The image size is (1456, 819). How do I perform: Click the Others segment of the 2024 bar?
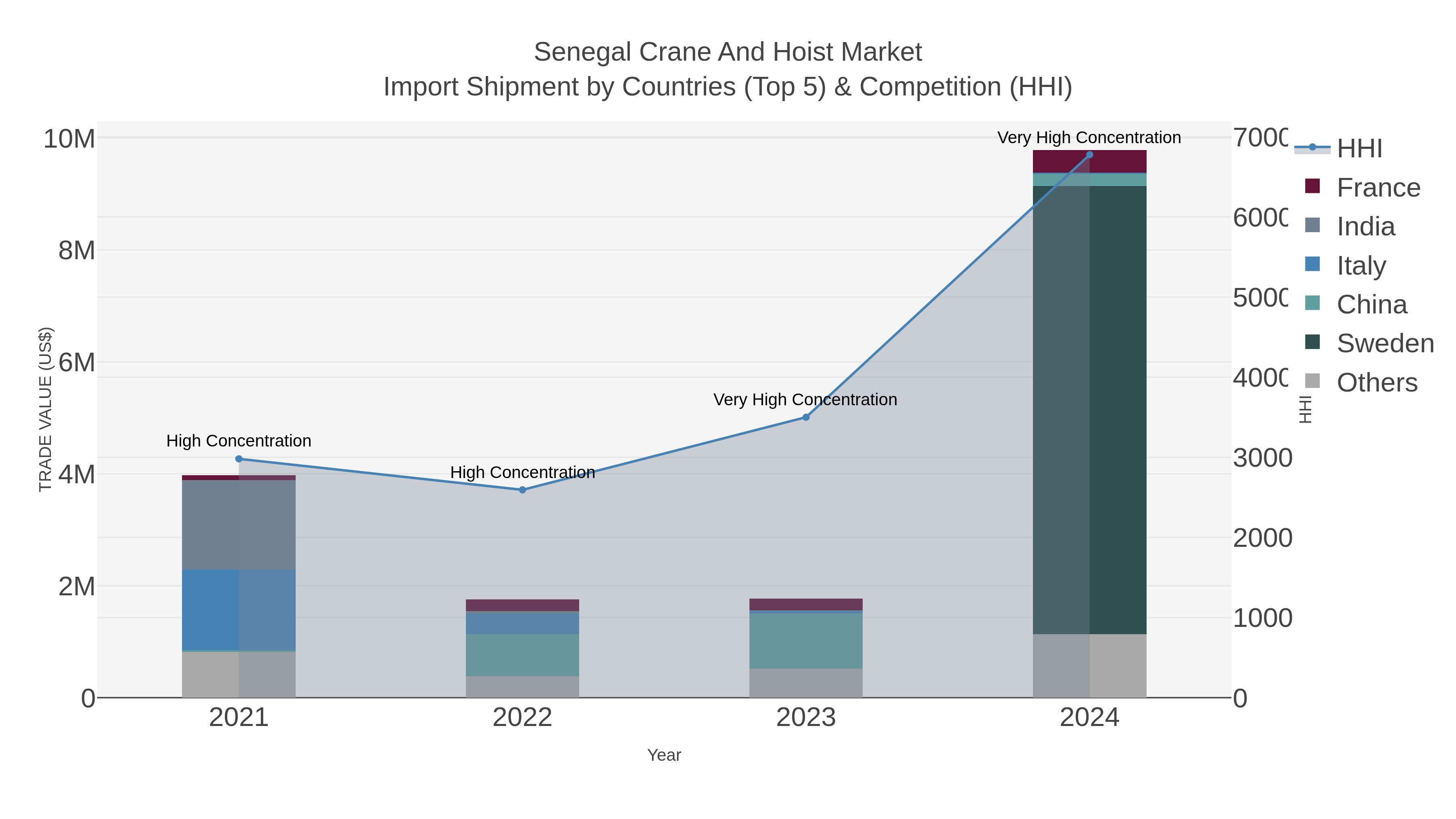point(1090,666)
